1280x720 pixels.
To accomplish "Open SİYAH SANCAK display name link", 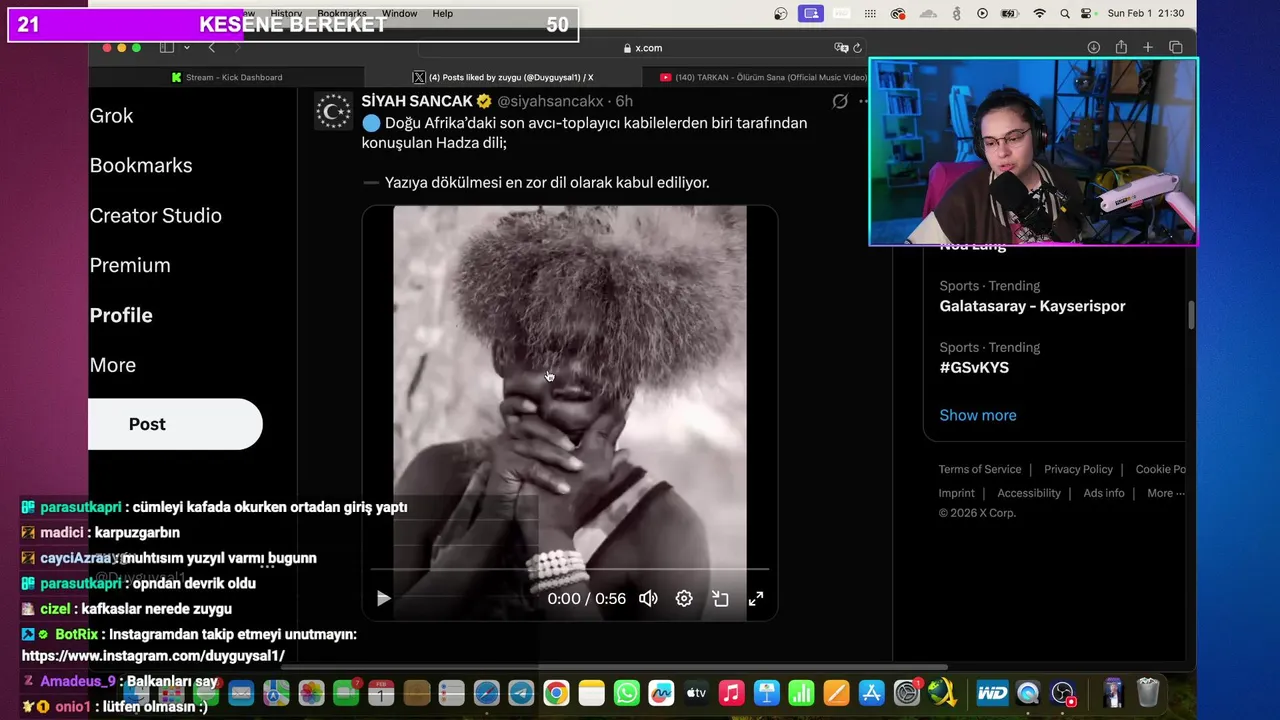I will [x=417, y=101].
